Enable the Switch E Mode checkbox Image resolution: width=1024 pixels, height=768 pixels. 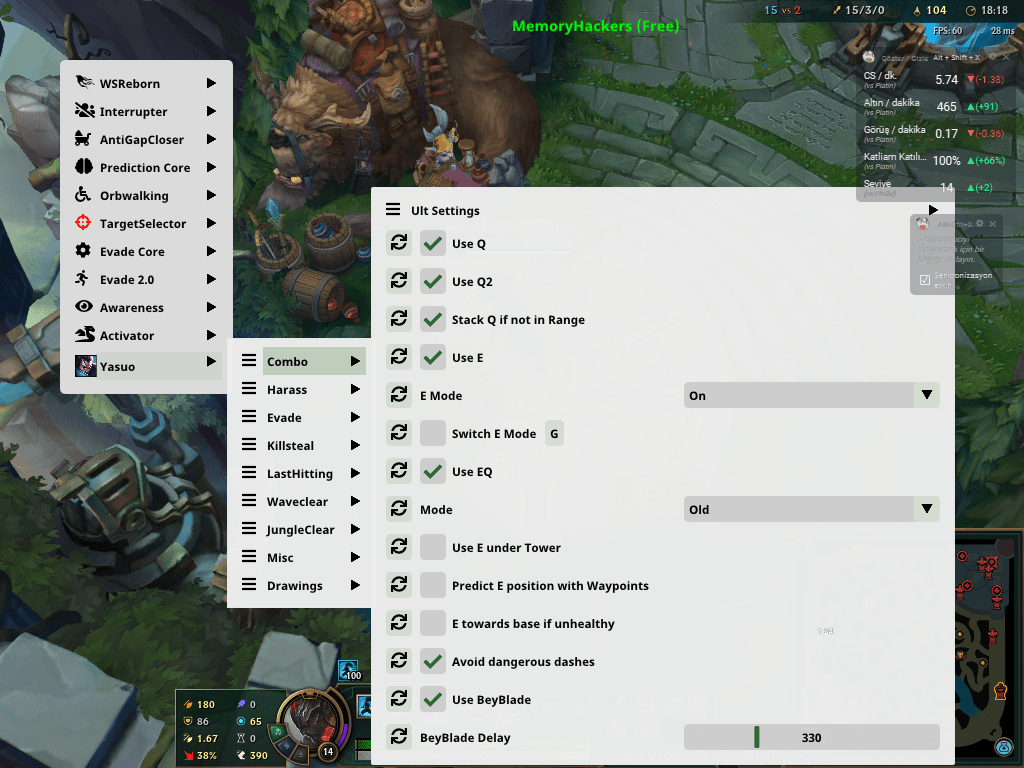click(432, 433)
